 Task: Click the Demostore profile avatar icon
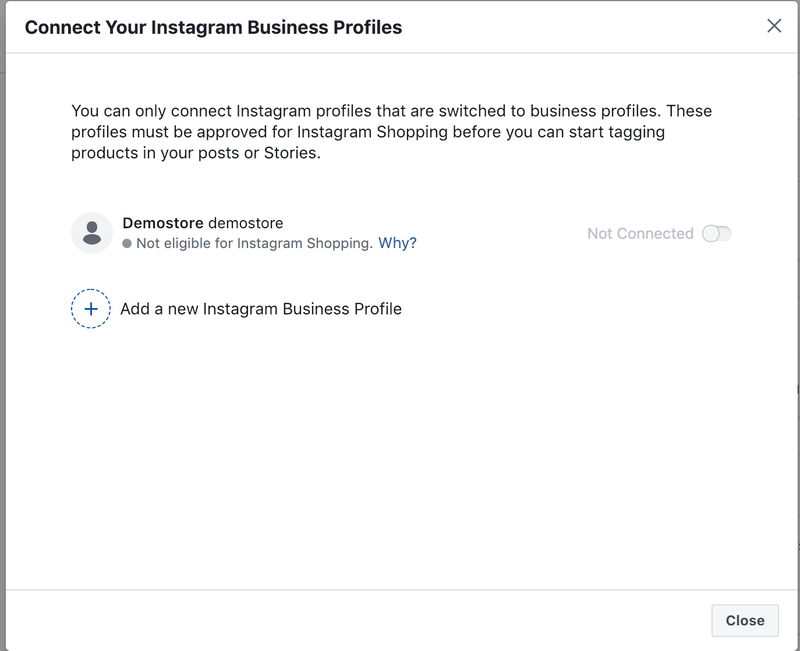click(x=91, y=233)
